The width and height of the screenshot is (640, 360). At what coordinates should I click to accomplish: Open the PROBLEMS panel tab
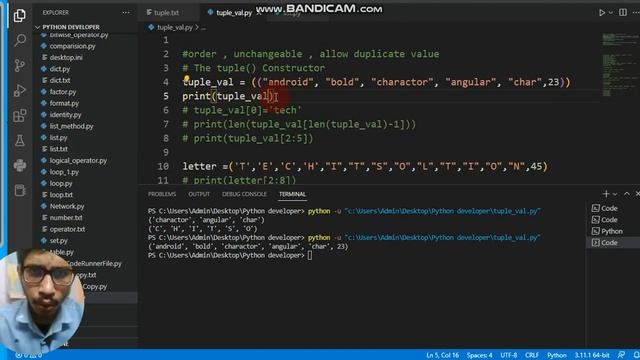click(x=162, y=194)
